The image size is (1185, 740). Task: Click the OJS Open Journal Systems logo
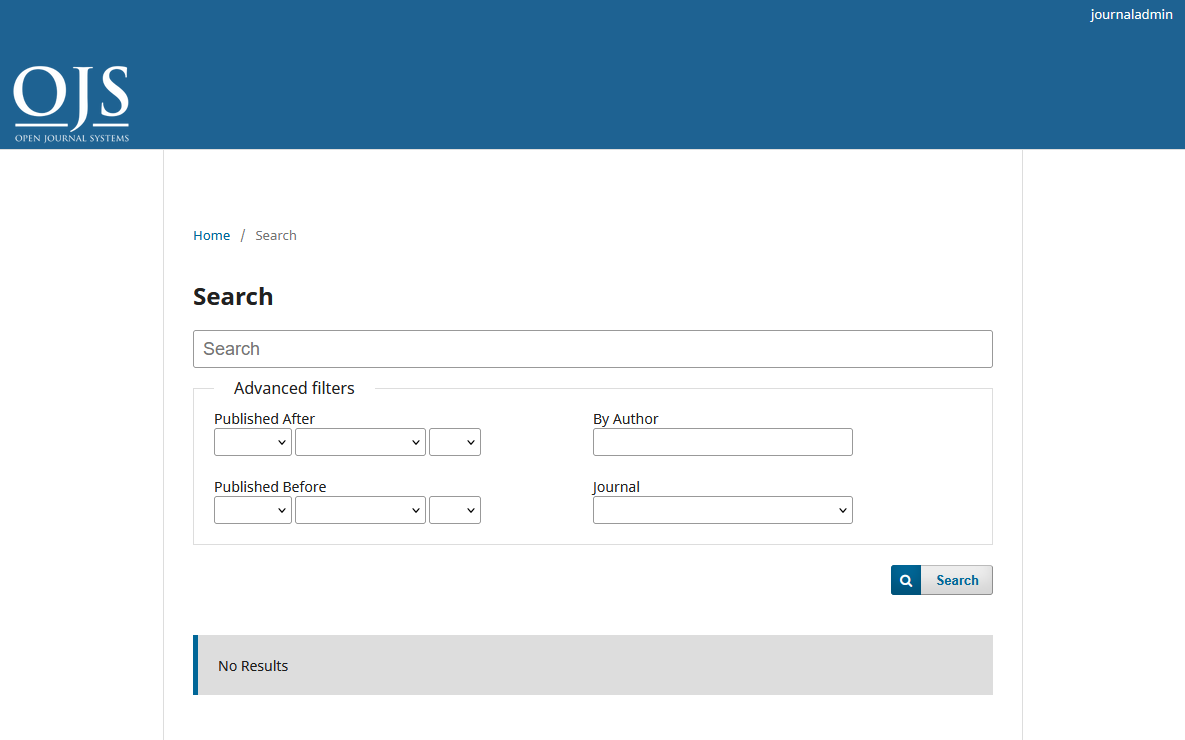click(x=71, y=104)
